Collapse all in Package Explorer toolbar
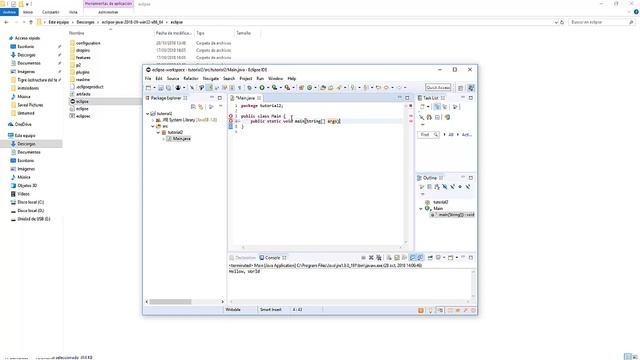The height and width of the screenshot is (360, 640). (193, 107)
